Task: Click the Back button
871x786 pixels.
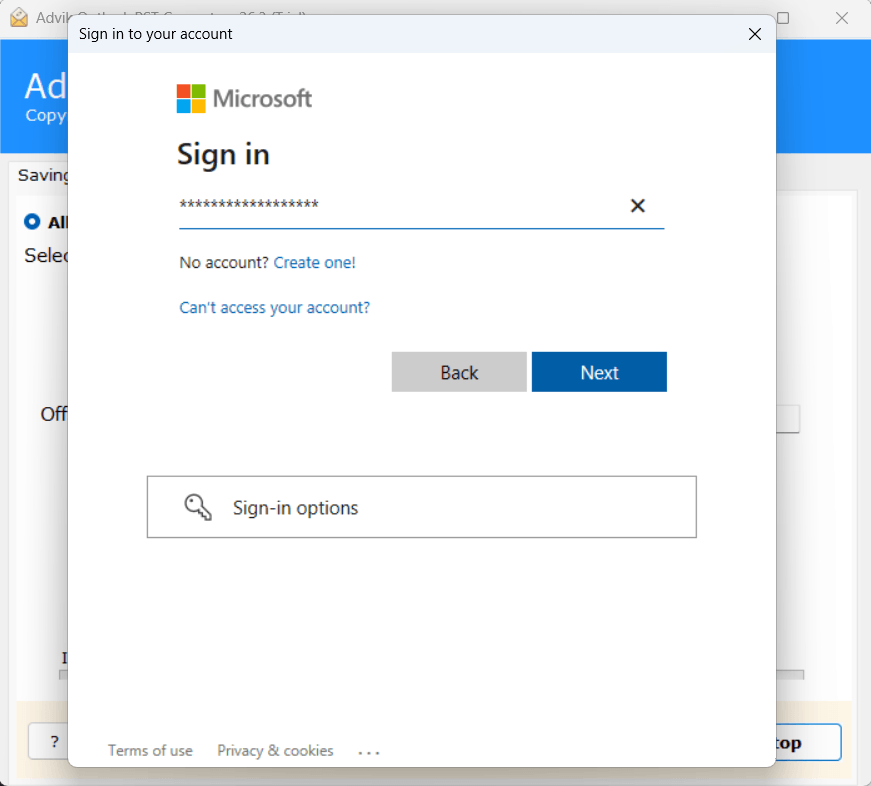Action: click(459, 372)
